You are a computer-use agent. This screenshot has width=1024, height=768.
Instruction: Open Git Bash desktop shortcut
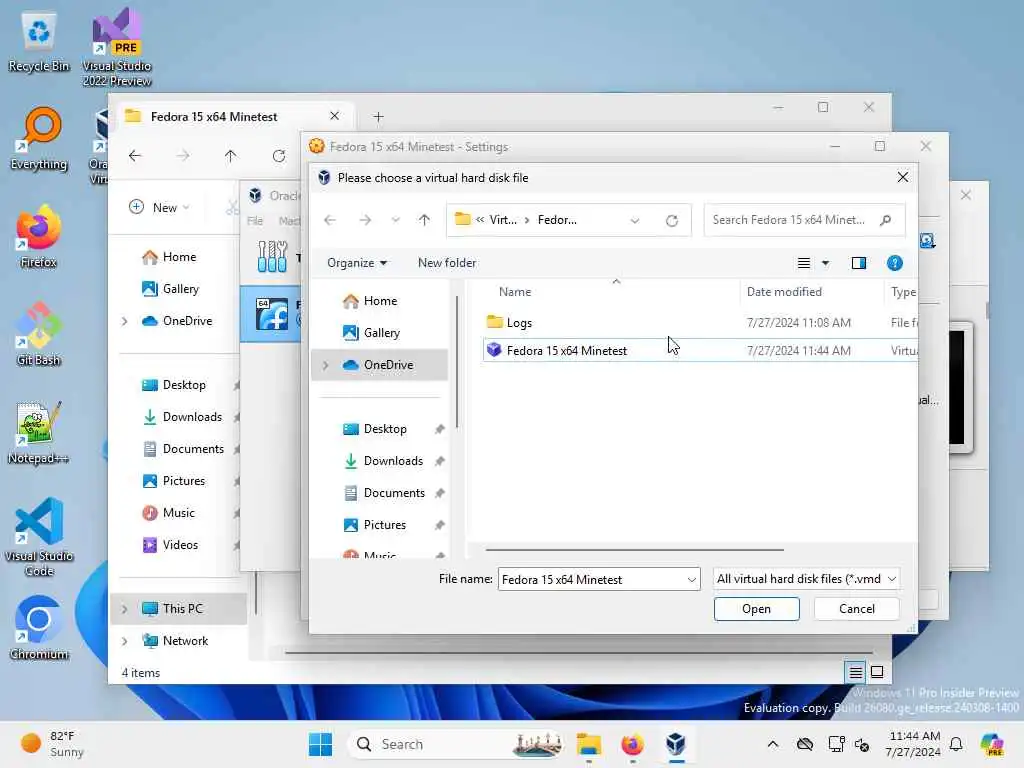tap(39, 334)
